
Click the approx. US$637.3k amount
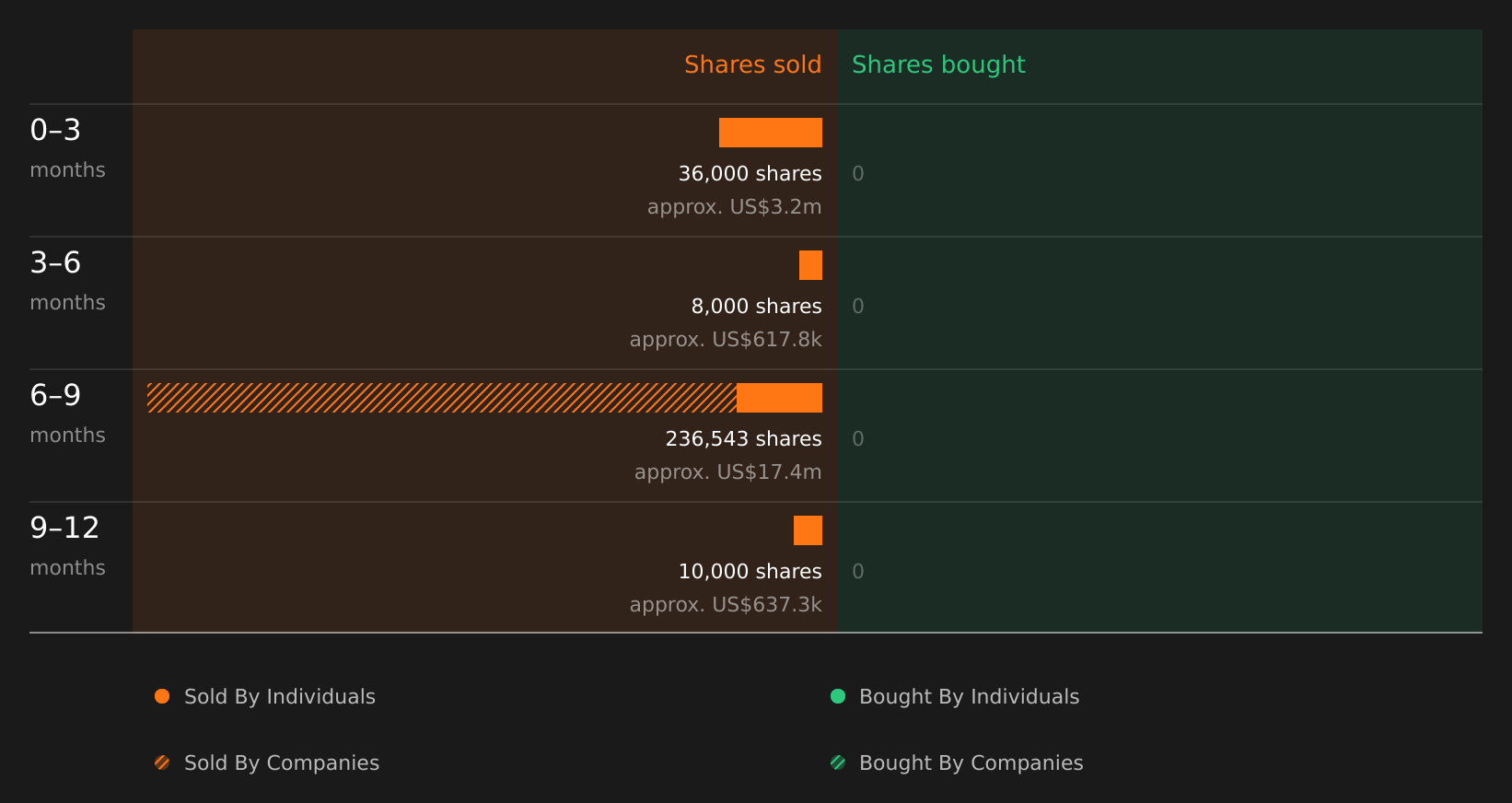pyautogui.click(x=726, y=605)
